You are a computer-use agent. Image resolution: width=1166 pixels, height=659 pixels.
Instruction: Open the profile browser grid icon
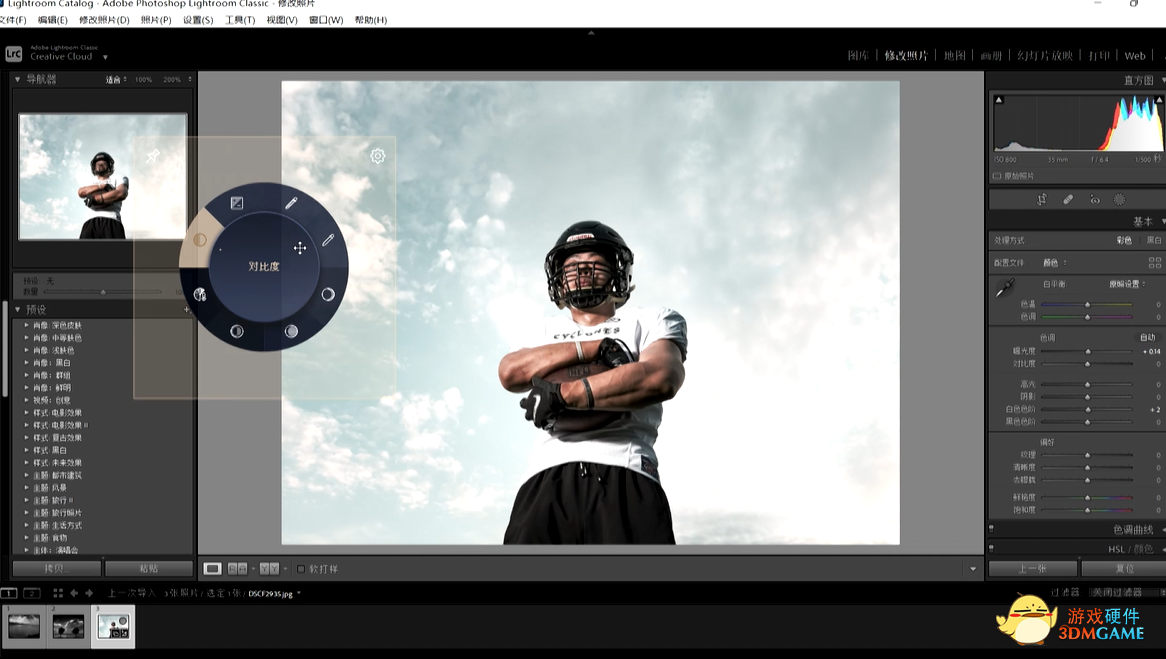click(x=1155, y=263)
